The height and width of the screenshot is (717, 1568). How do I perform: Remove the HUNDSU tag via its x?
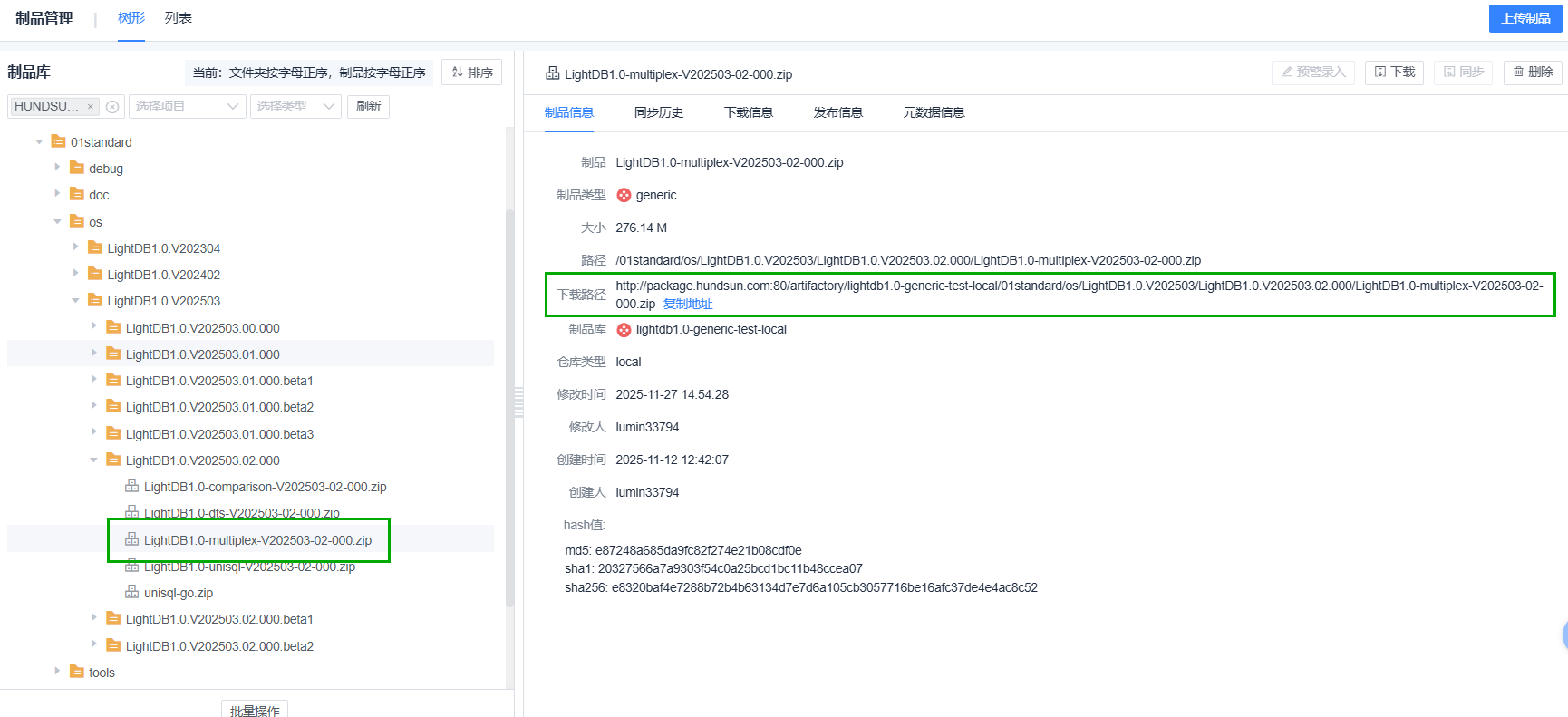(x=91, y=107)
